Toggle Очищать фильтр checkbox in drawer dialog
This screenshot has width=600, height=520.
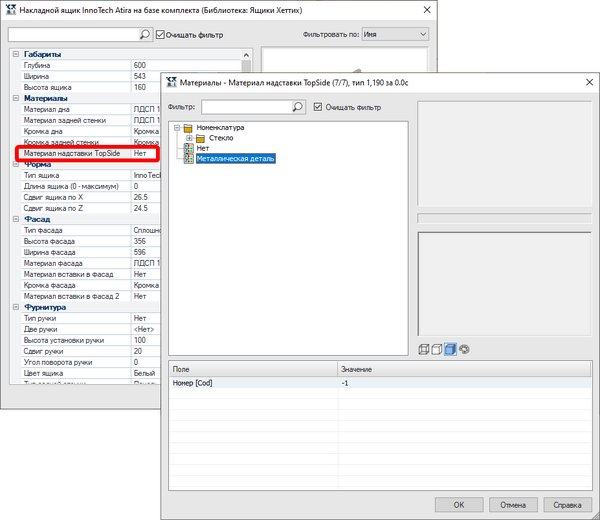pos(160,35)
